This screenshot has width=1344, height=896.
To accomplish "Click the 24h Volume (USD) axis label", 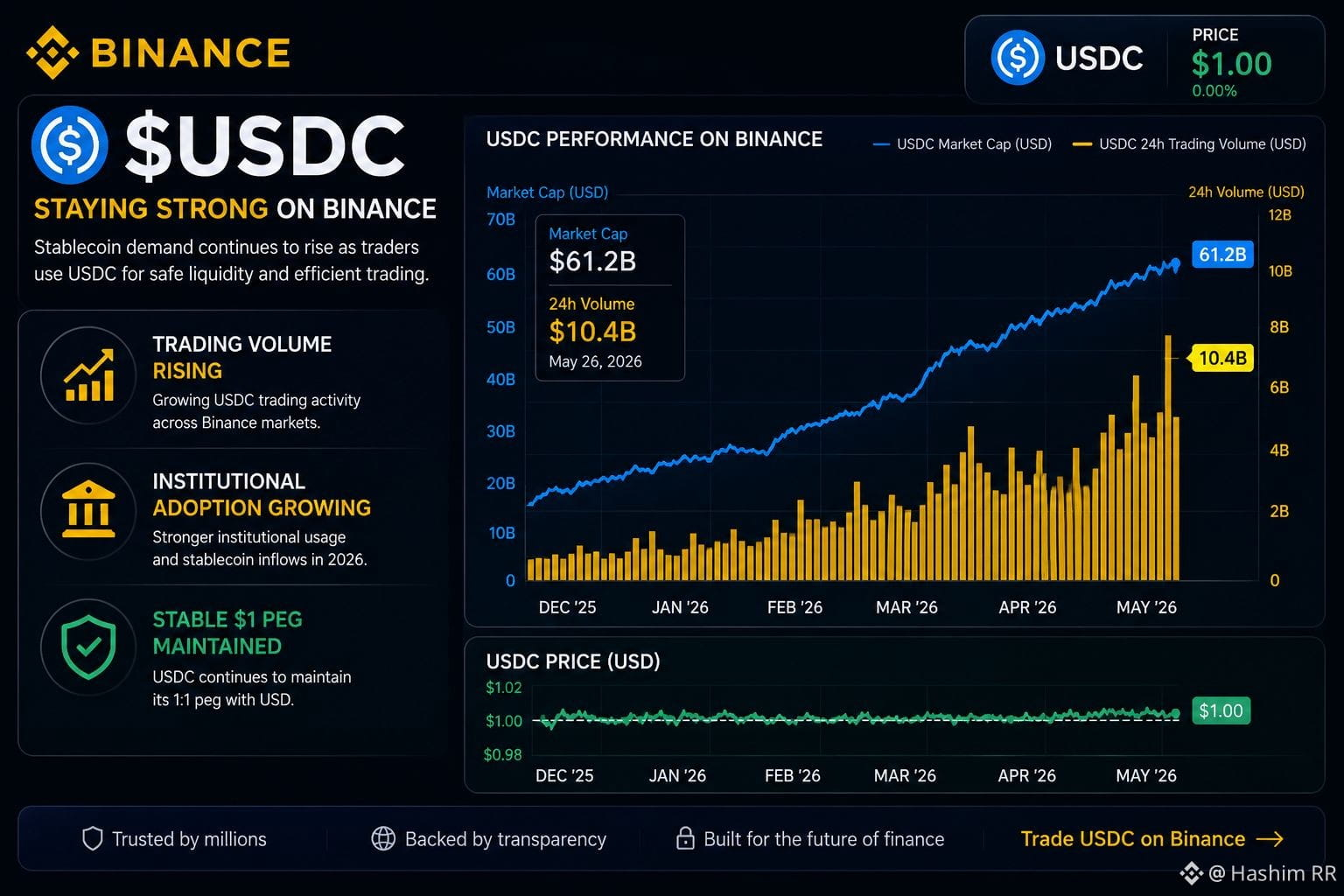I will click(1246, 192).
